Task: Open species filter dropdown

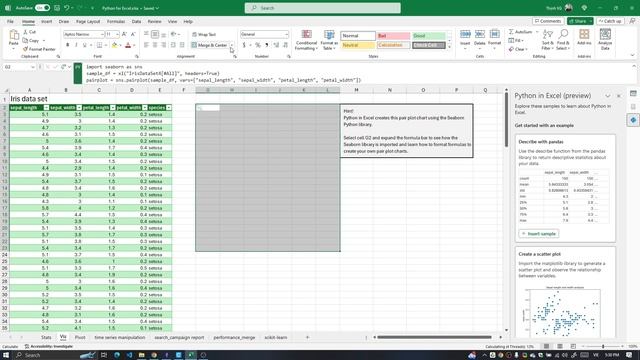Action: point(169,108)
